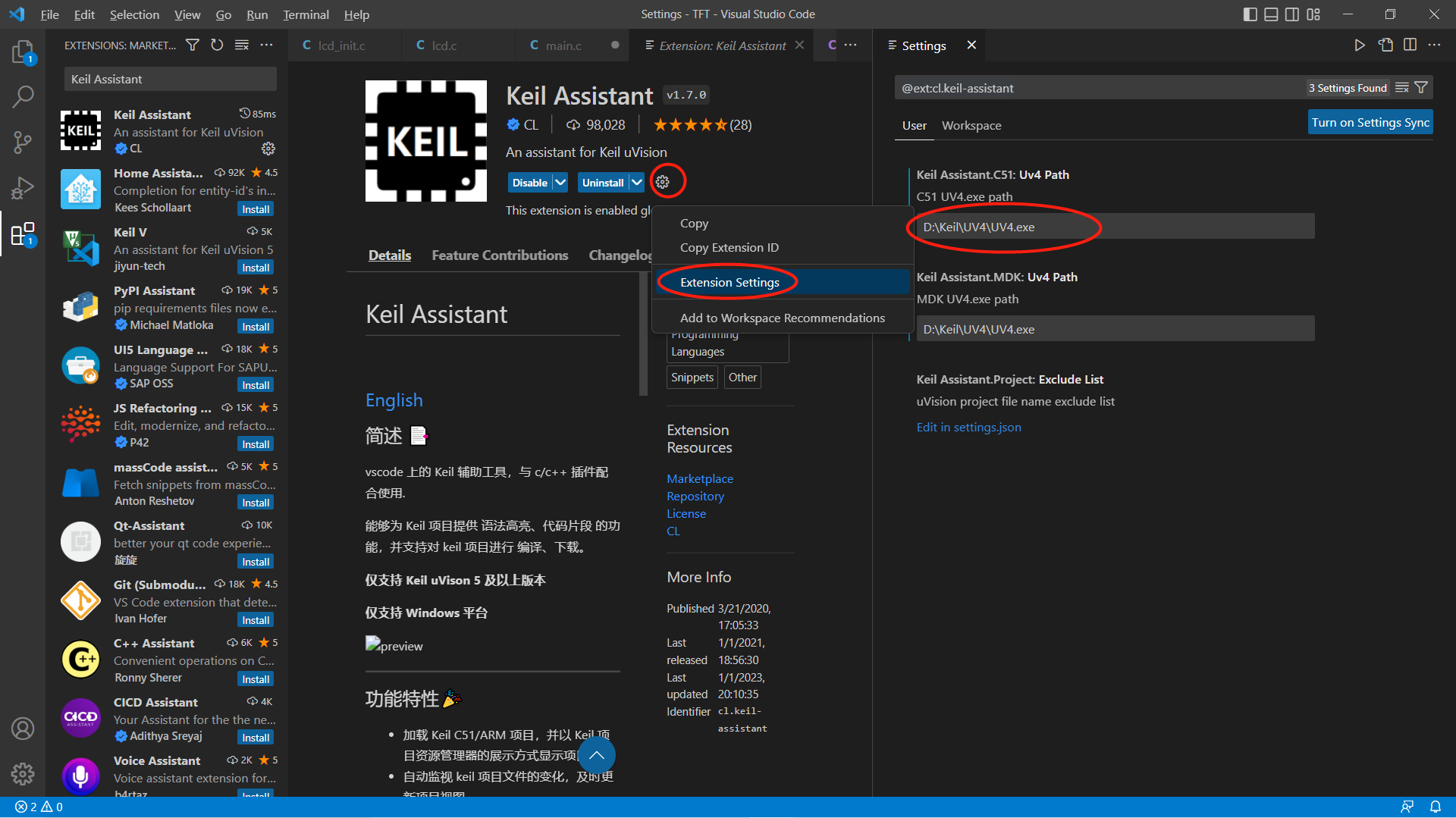Clear extensions search results icon
Screen dimensions: 1456x818
click(x=242, y=45)
